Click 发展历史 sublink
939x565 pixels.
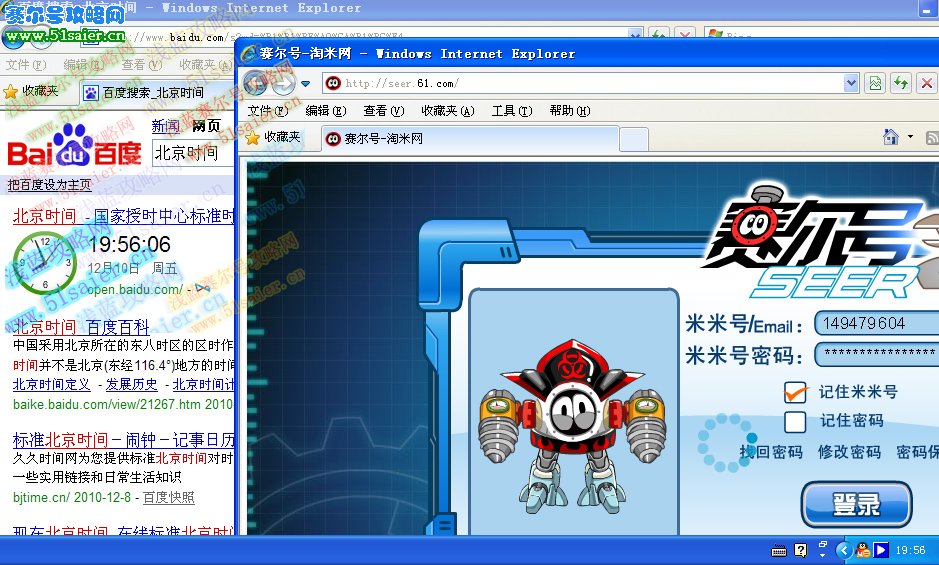coord(131,385)
